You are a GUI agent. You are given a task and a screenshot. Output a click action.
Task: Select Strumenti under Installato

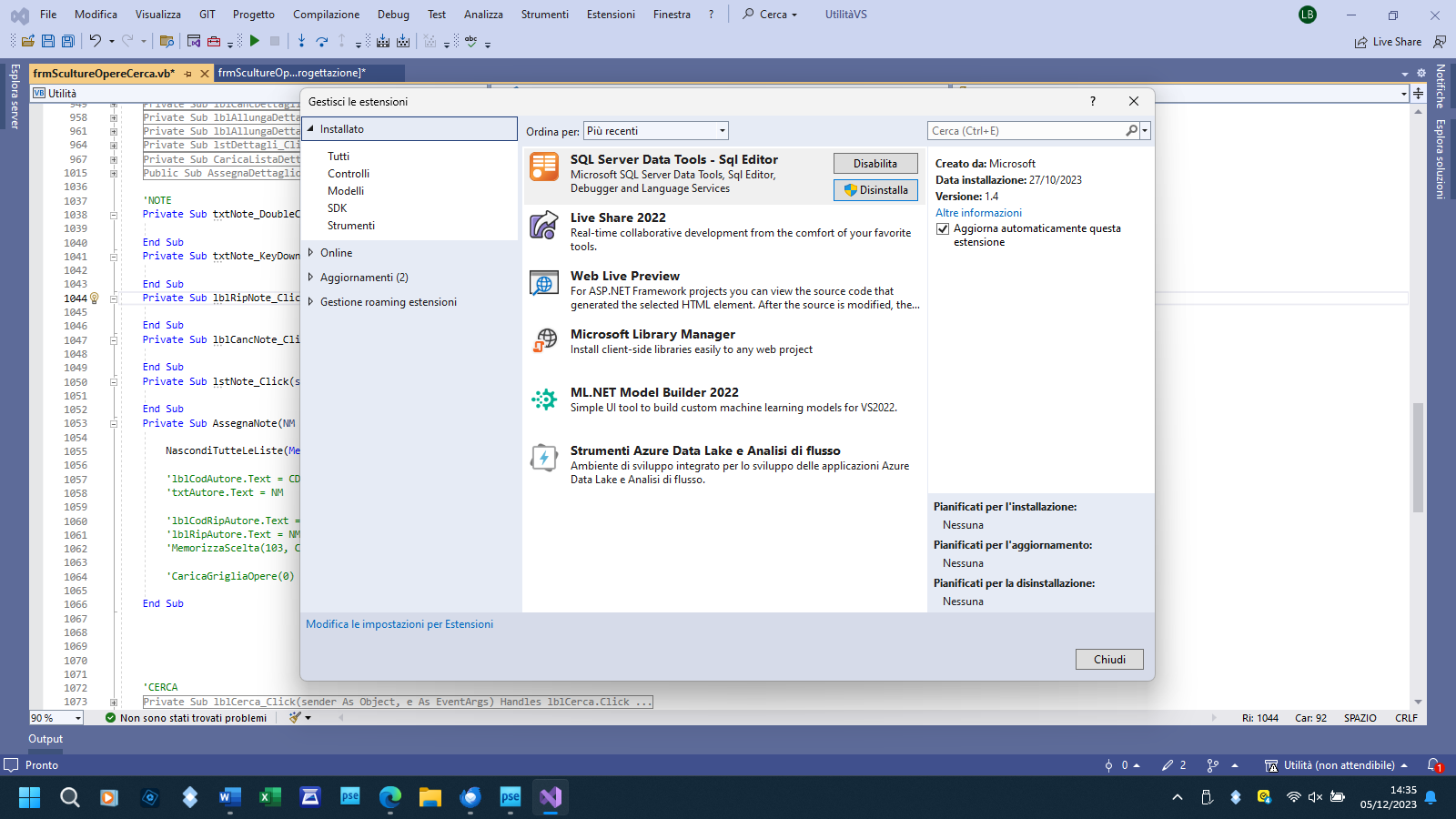pyautogui.click(x=351, y=226)
